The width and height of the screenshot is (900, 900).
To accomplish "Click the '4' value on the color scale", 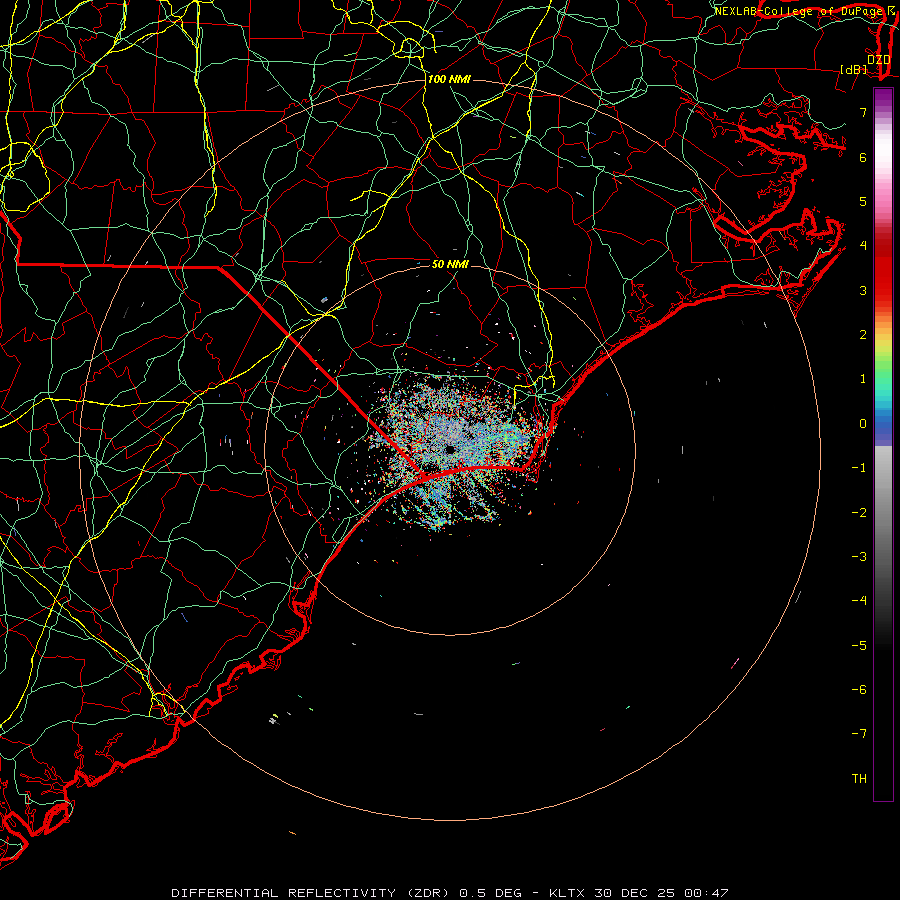I will coord(863,246).
